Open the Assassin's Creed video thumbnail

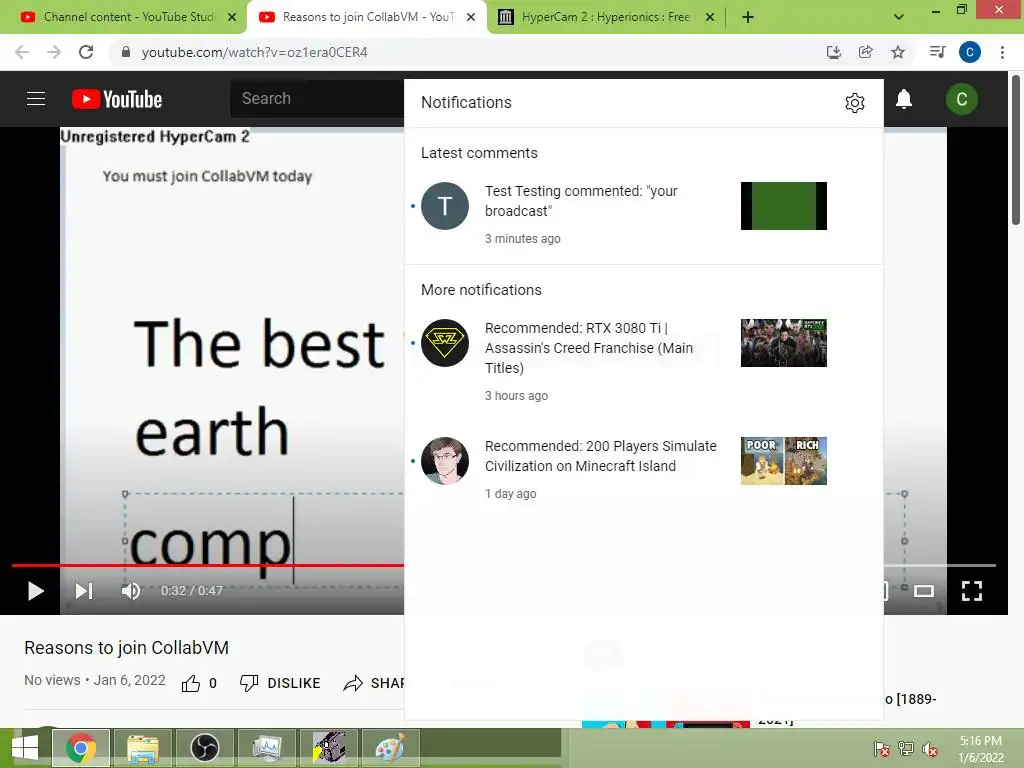click(784, 343)
